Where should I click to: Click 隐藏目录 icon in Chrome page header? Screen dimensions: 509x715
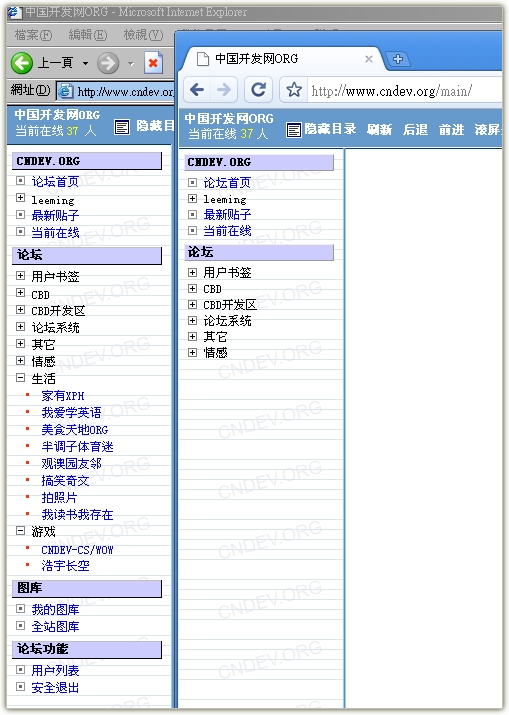(x=294, y=130)
